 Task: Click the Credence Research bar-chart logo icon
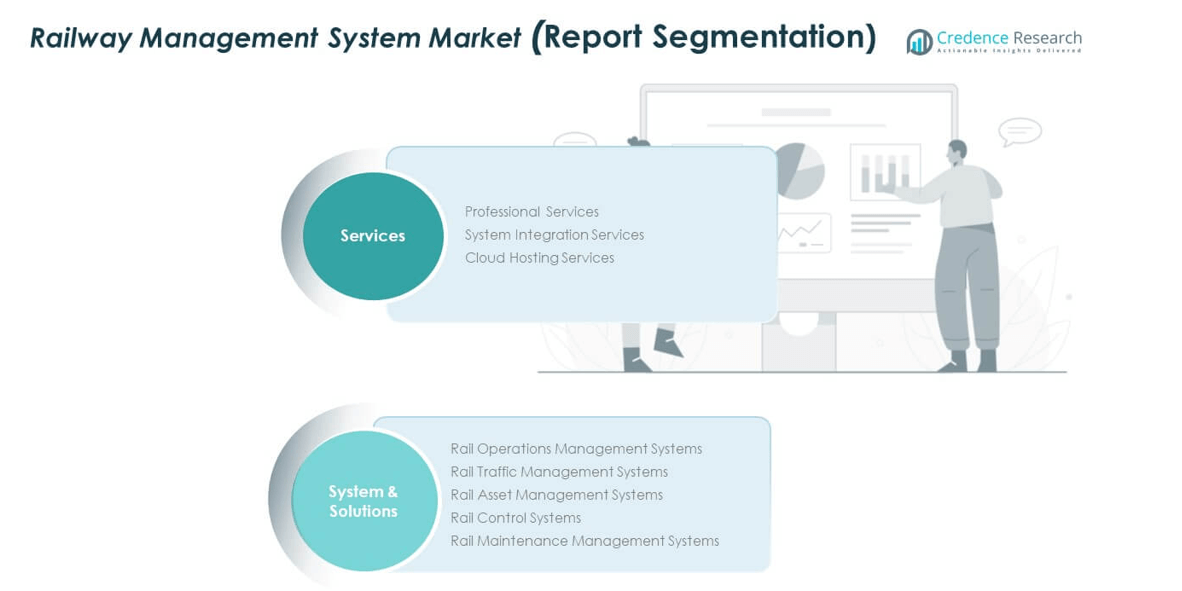pos(919,41)
